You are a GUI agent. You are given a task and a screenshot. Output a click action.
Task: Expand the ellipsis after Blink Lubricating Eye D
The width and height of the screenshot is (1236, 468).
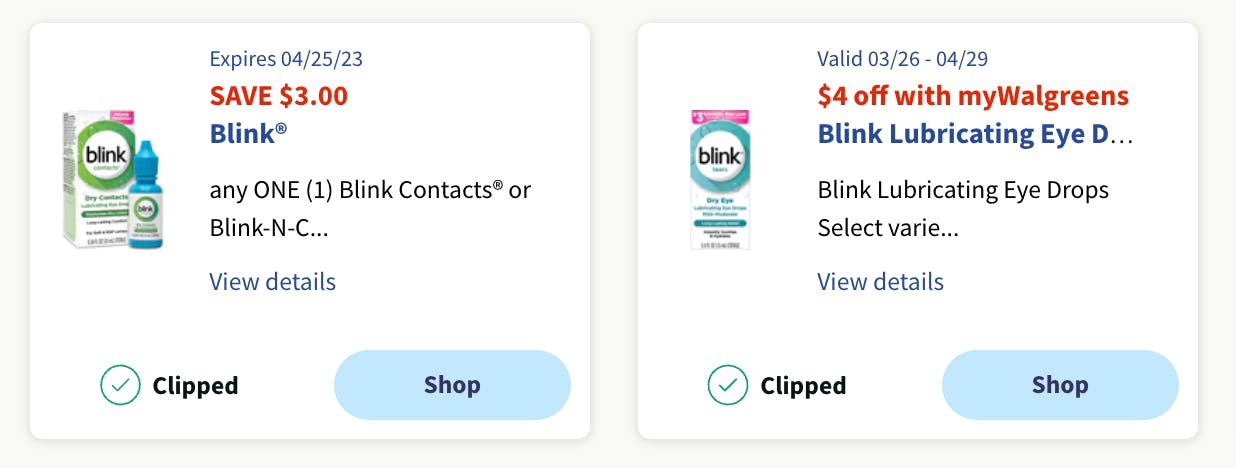click(x=1123, y=136)
